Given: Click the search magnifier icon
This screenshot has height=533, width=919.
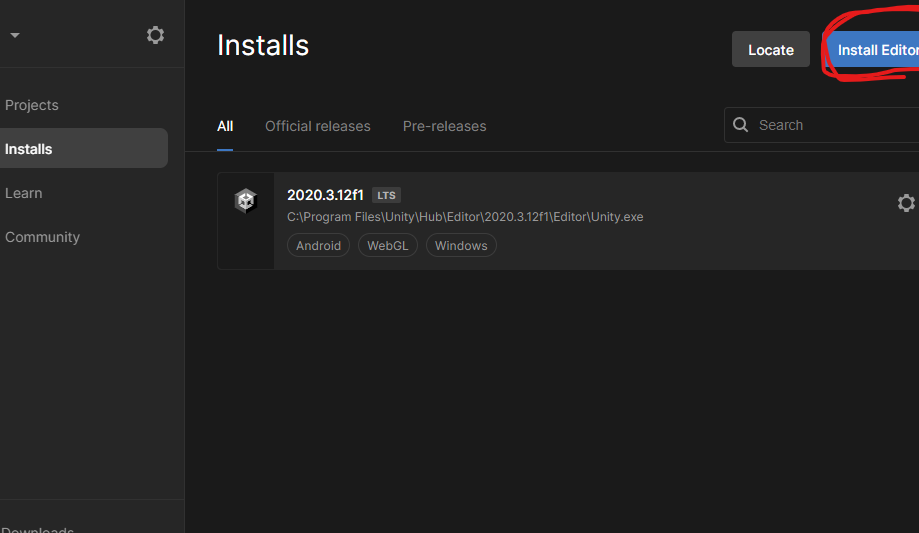Looking at the screenshot, I should [x=741, y=125].
